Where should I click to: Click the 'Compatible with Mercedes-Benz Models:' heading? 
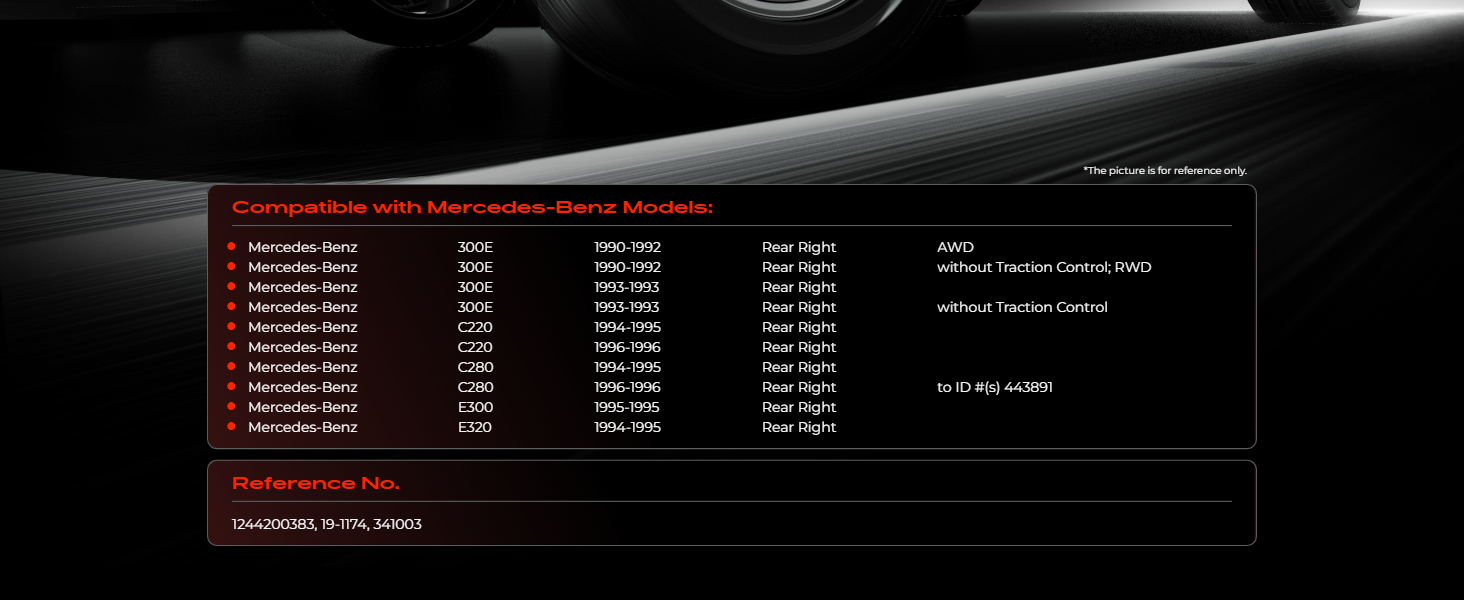(472, 208)
